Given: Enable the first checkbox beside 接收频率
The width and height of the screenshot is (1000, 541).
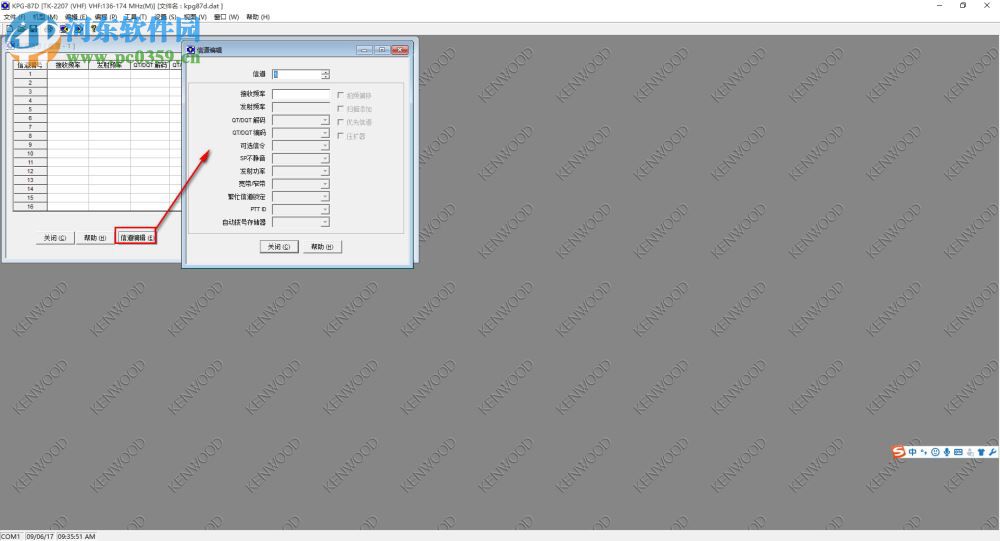Looking at the screenshot, I should coord(341,94).
